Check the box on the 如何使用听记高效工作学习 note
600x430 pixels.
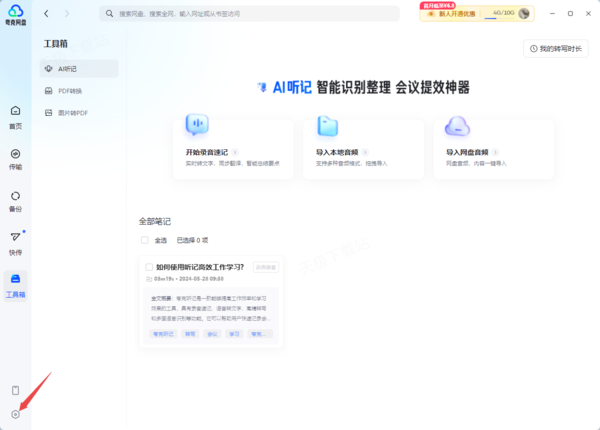click(x=149, y=267)
